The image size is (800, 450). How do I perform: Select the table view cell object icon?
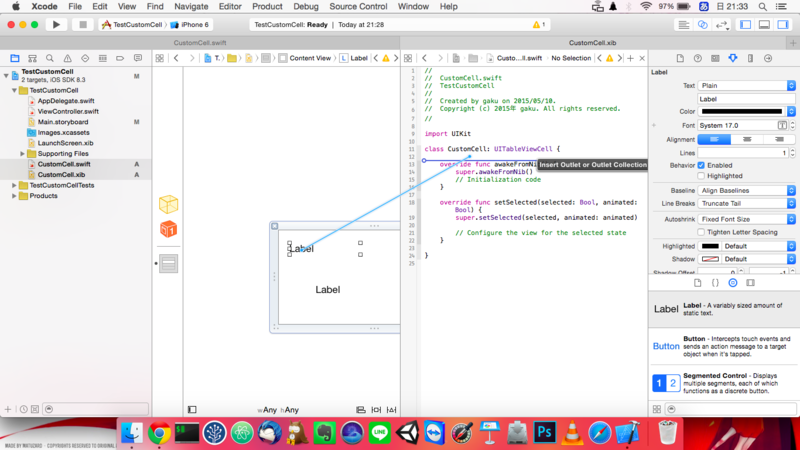coord(168,263)
